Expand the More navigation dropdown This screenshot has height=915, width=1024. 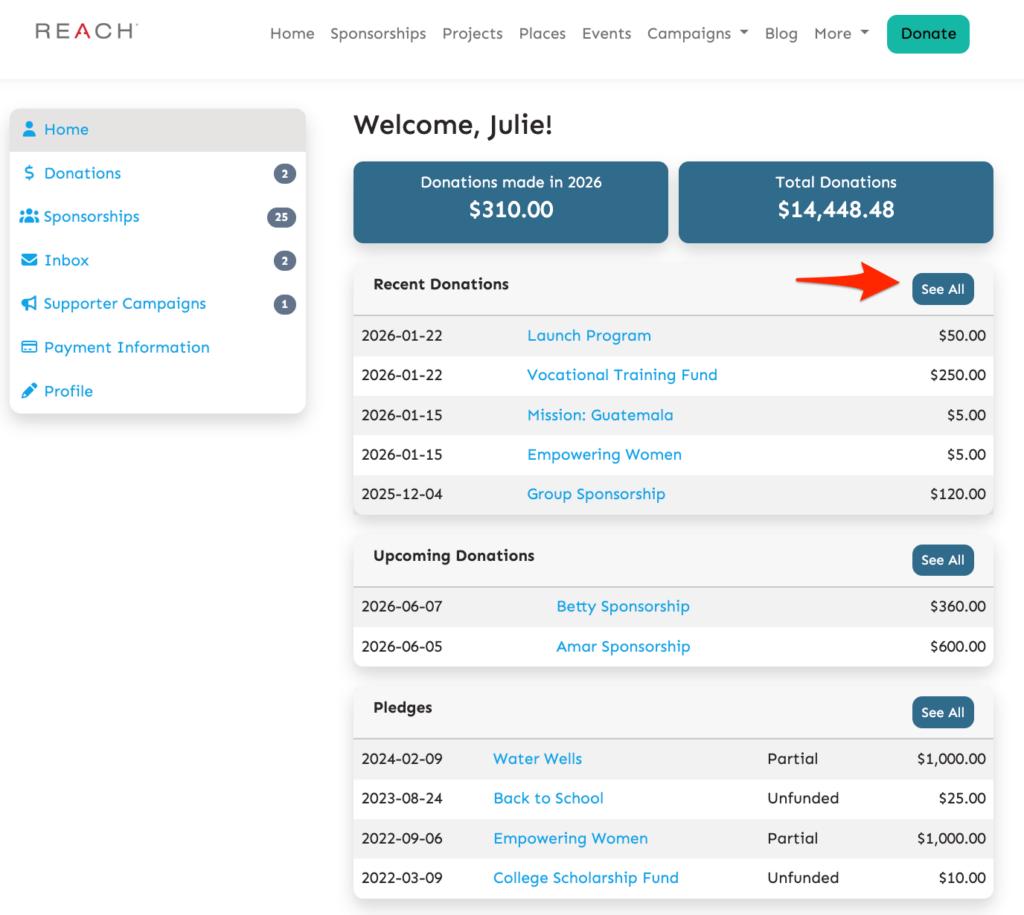(840, 33)
